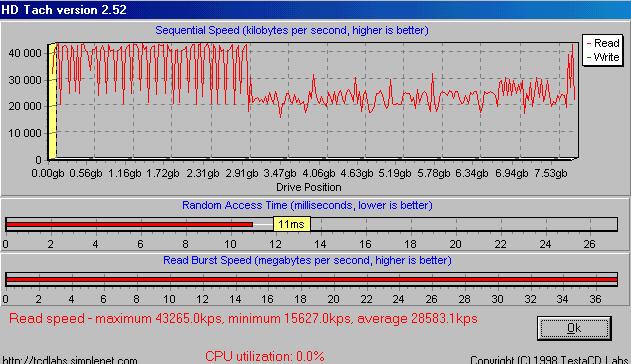
Task: Click the 2.91gb drive position label
Action: tap(241, 173)
